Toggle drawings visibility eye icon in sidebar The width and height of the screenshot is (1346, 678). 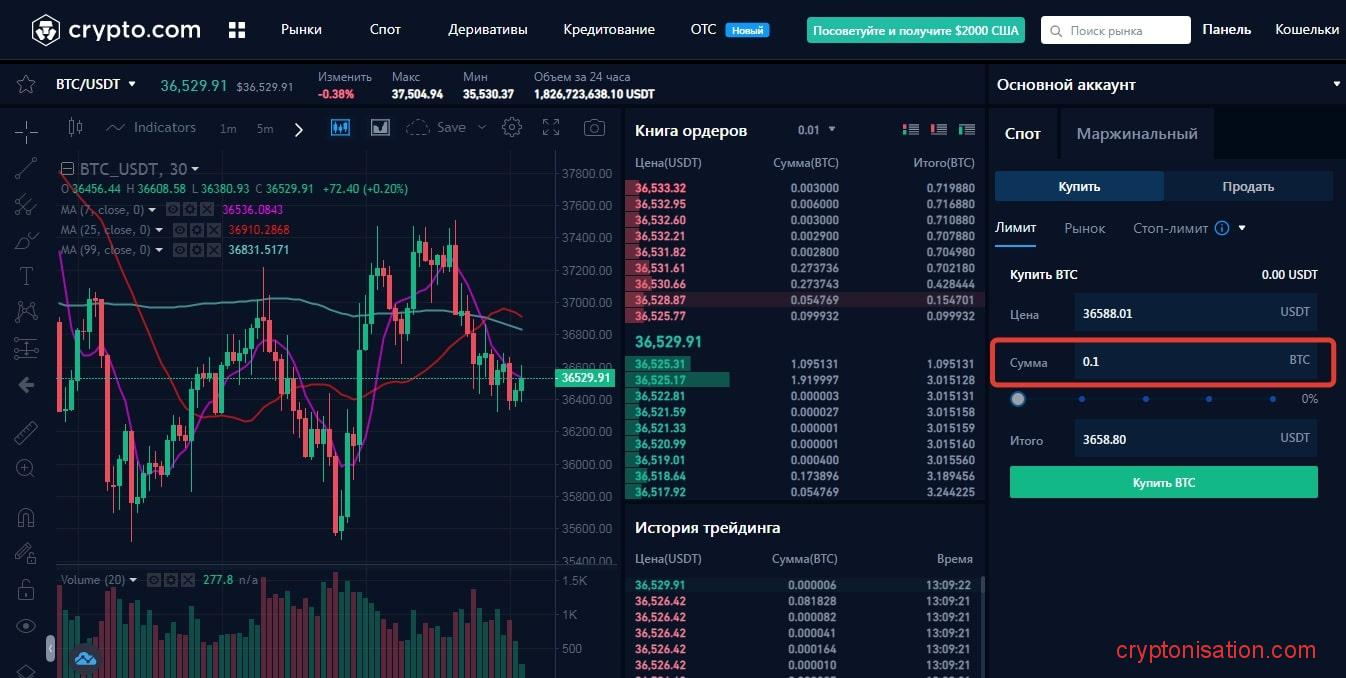pyautogui.click(x=26, y=626)
